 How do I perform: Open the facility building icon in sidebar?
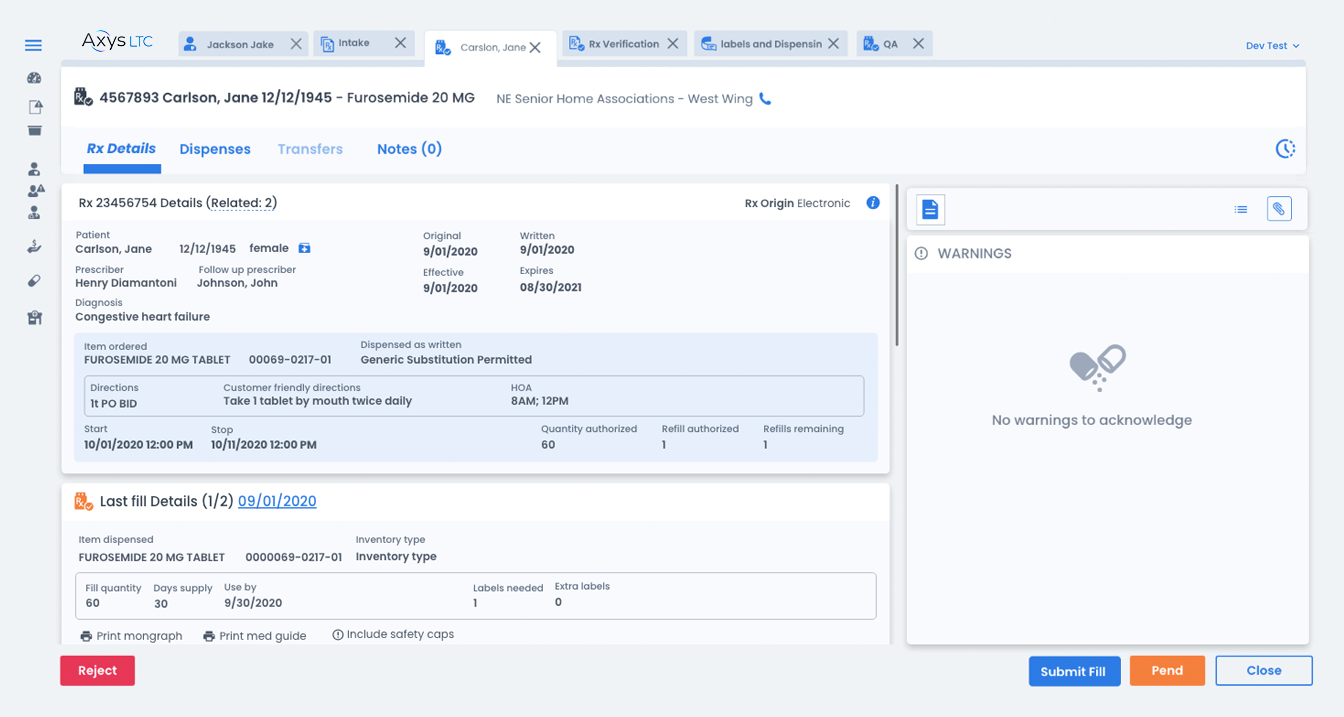pos(34,317)
